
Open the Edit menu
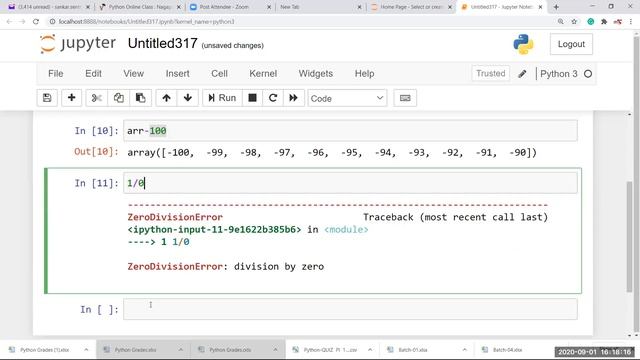pos(93,73)
